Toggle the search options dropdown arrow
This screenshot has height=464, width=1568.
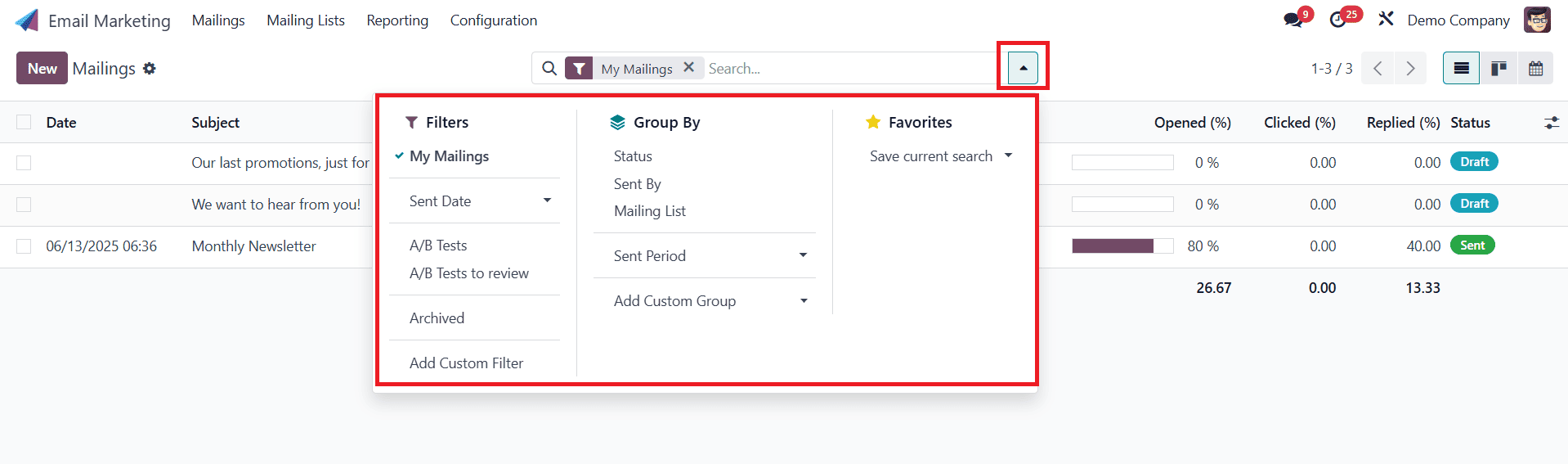click(1023, 68)
